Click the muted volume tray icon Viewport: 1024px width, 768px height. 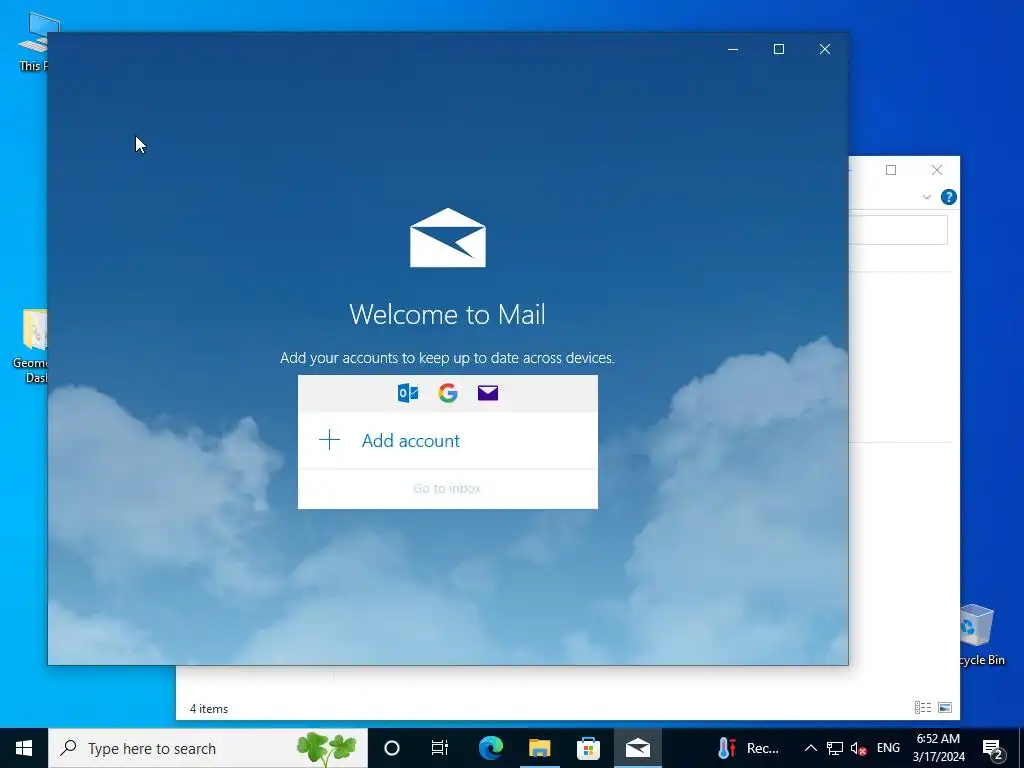pos(858,748)
